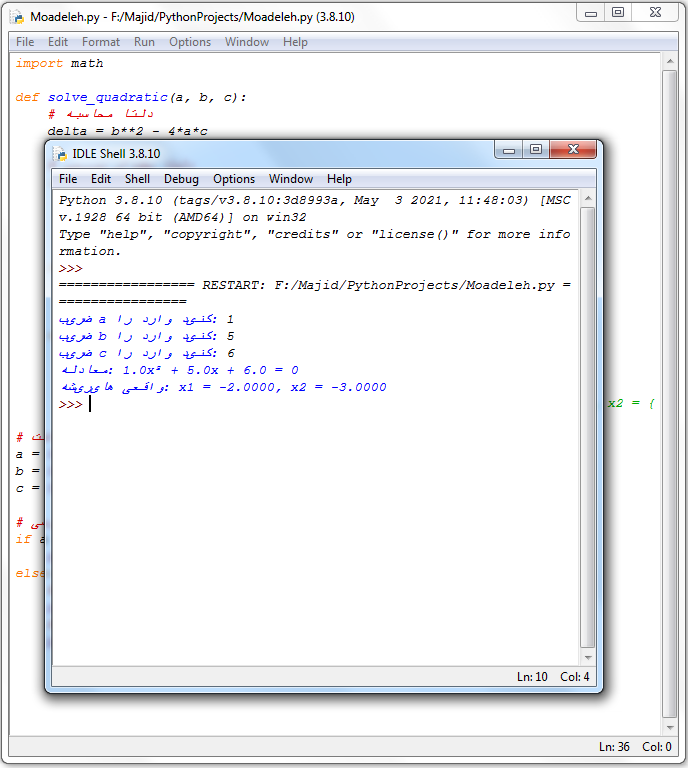Click the editor scrollbar's up arrow
Screen dimensions: 688x768
671,63
